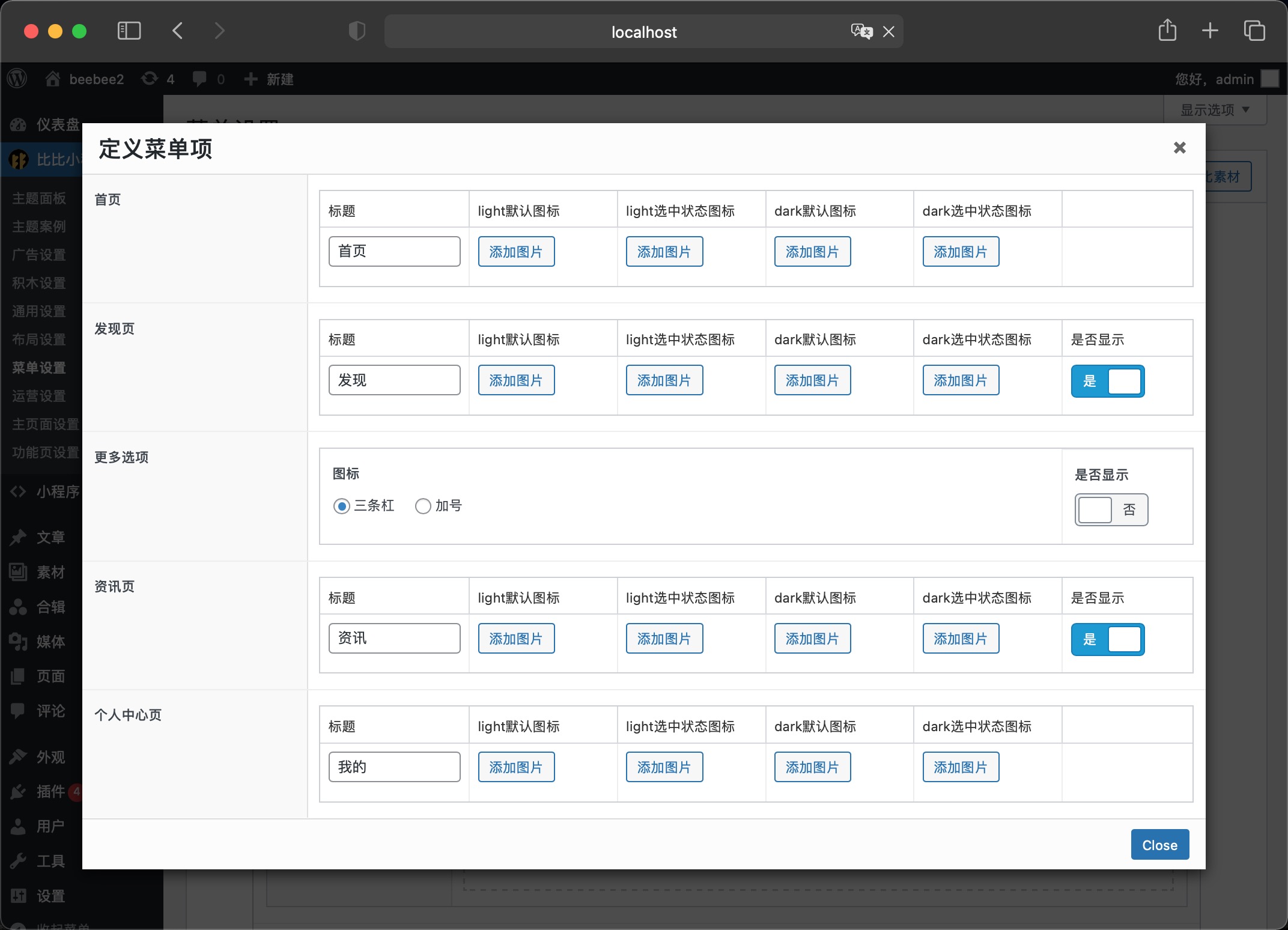
Task: Toggle Safari sidebar icon
Action: (x=129, y=31)
